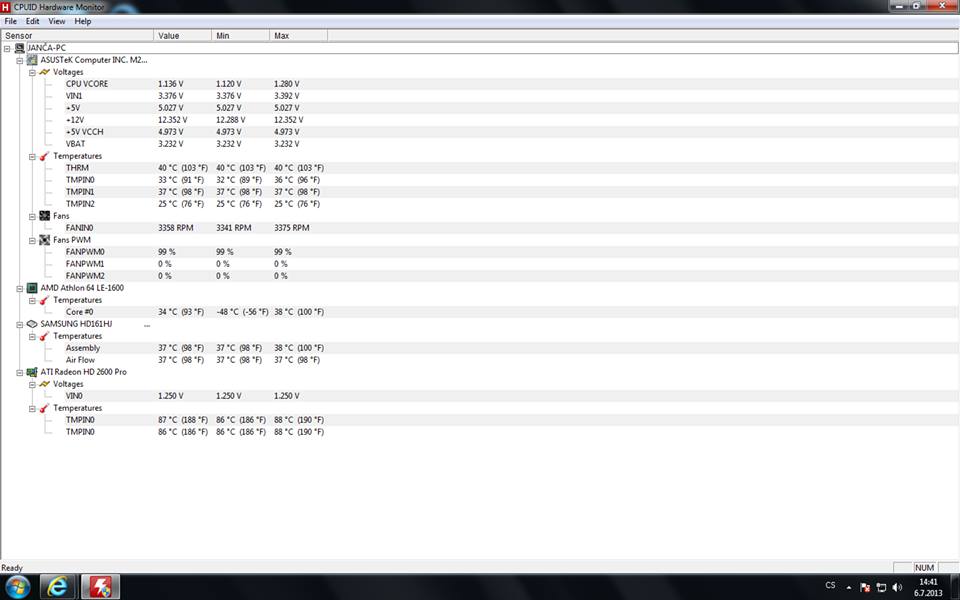Viewport: 960px width, 600px height.
Task: Click the AMD Athlon Temperatures thermometer icon
Action: 44,300
